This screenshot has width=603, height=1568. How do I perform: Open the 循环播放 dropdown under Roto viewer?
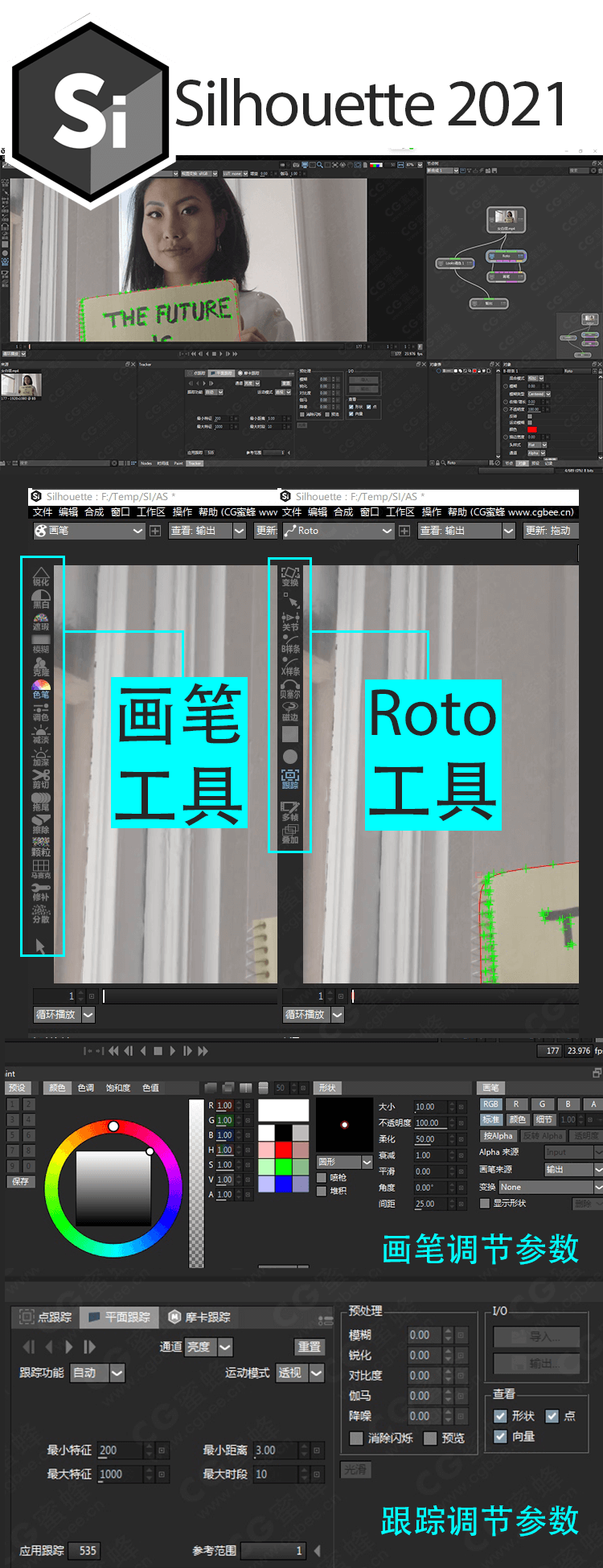click(x=314, y=1015)
